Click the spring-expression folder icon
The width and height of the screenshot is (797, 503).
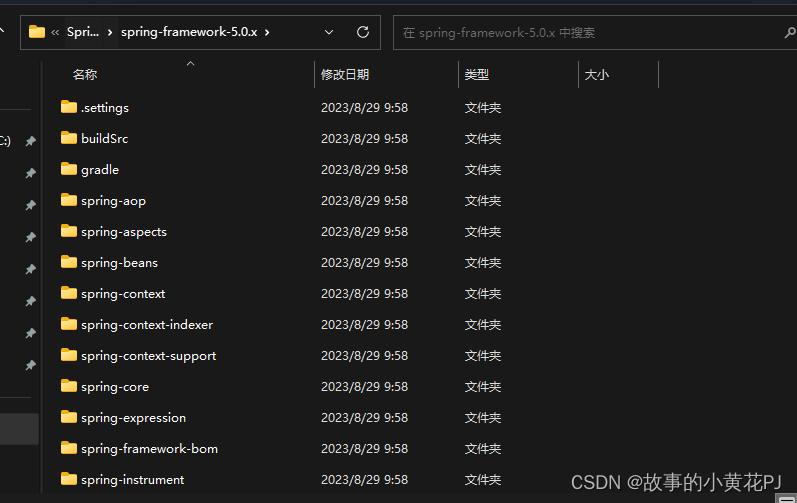pyautogui.click(x=69, y=417)
